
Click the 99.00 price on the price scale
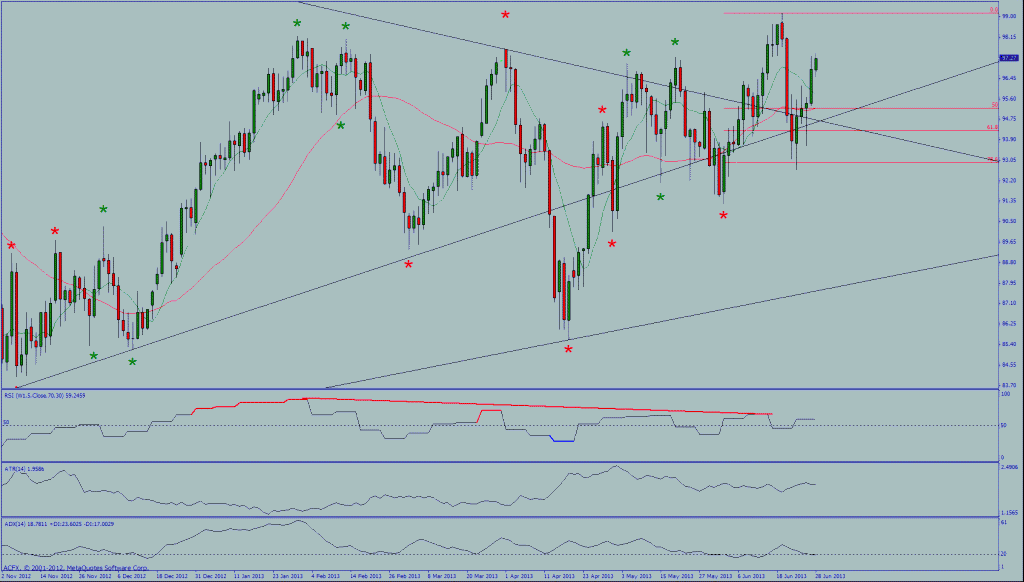1008,17
